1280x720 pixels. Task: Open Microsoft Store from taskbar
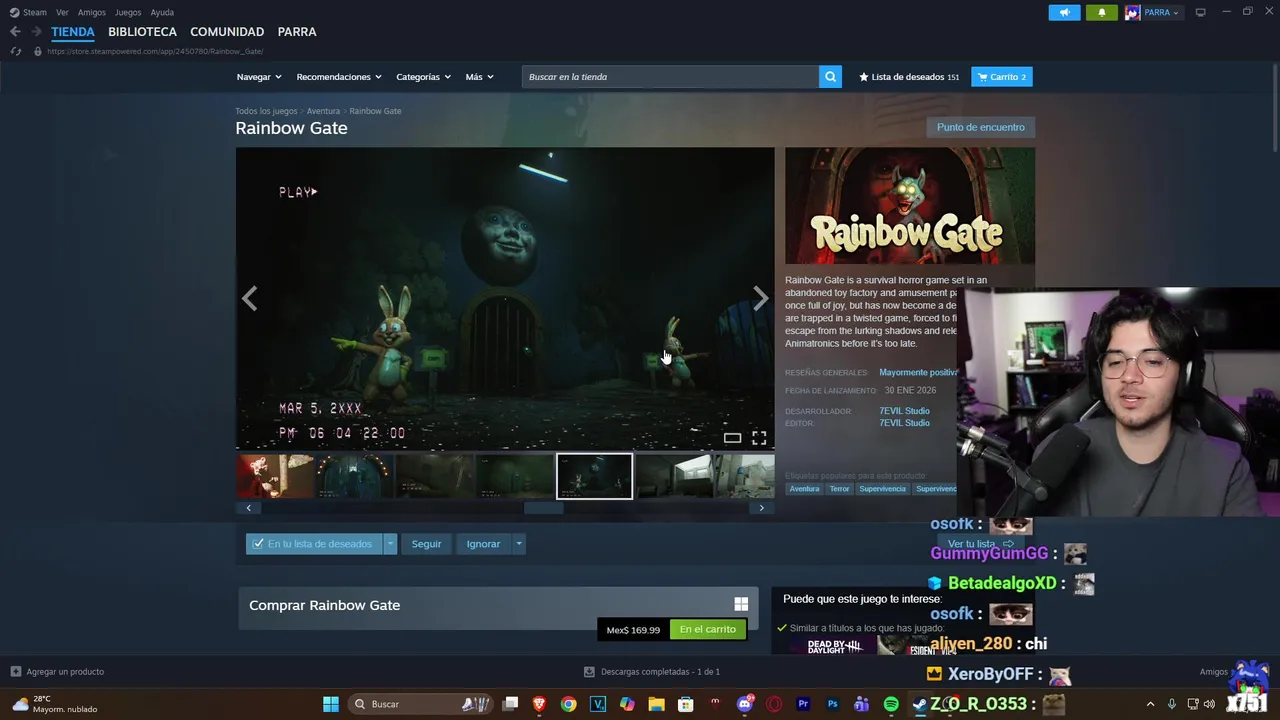pyautogui.click(x=686, y=704)
